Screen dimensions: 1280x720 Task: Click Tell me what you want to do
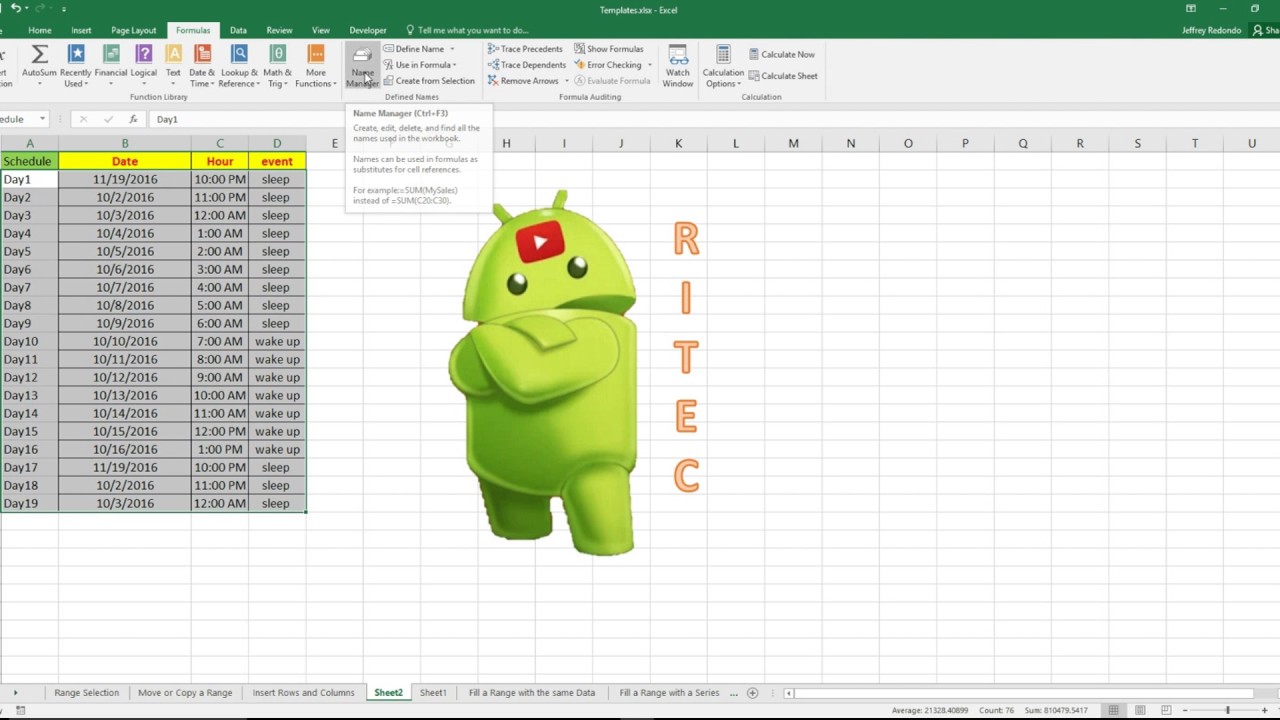tap(467, 30)
